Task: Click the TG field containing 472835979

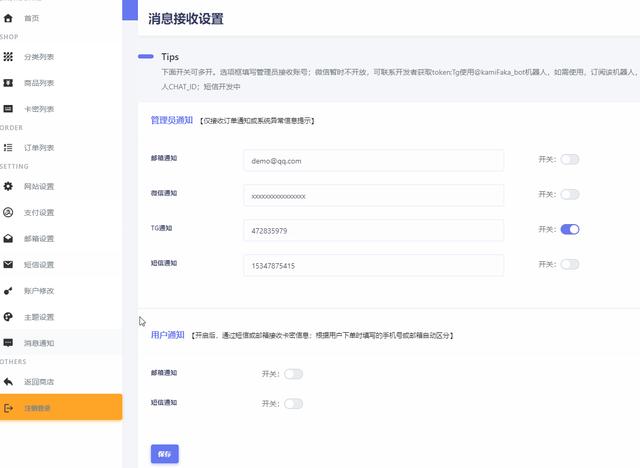Action: [x=373, y=231]
